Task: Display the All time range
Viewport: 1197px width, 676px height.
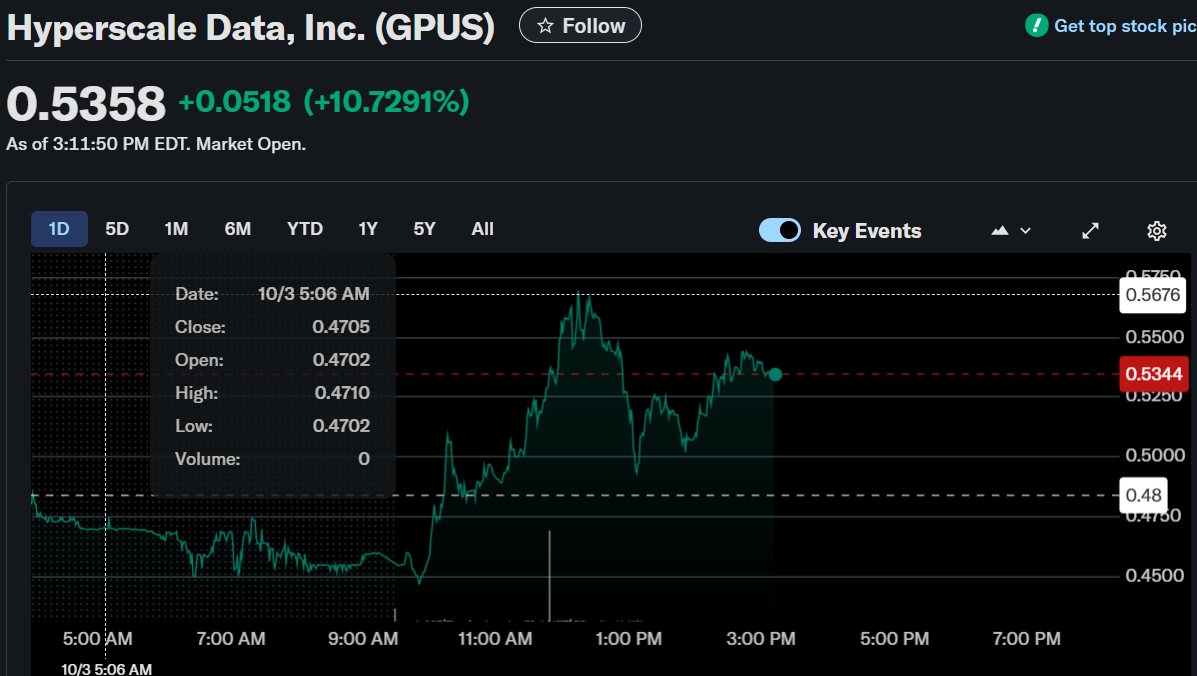Action: [x=482, y=229]
